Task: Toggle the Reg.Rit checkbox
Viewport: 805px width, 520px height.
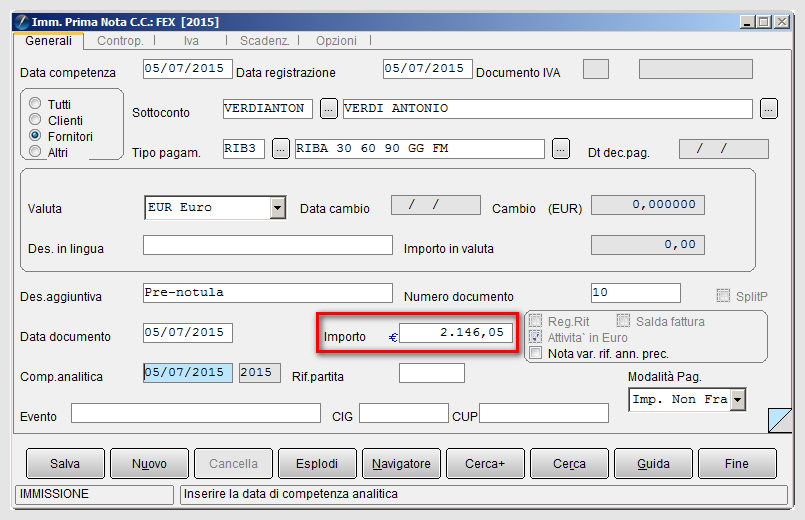Action: (x=535, y=321)
